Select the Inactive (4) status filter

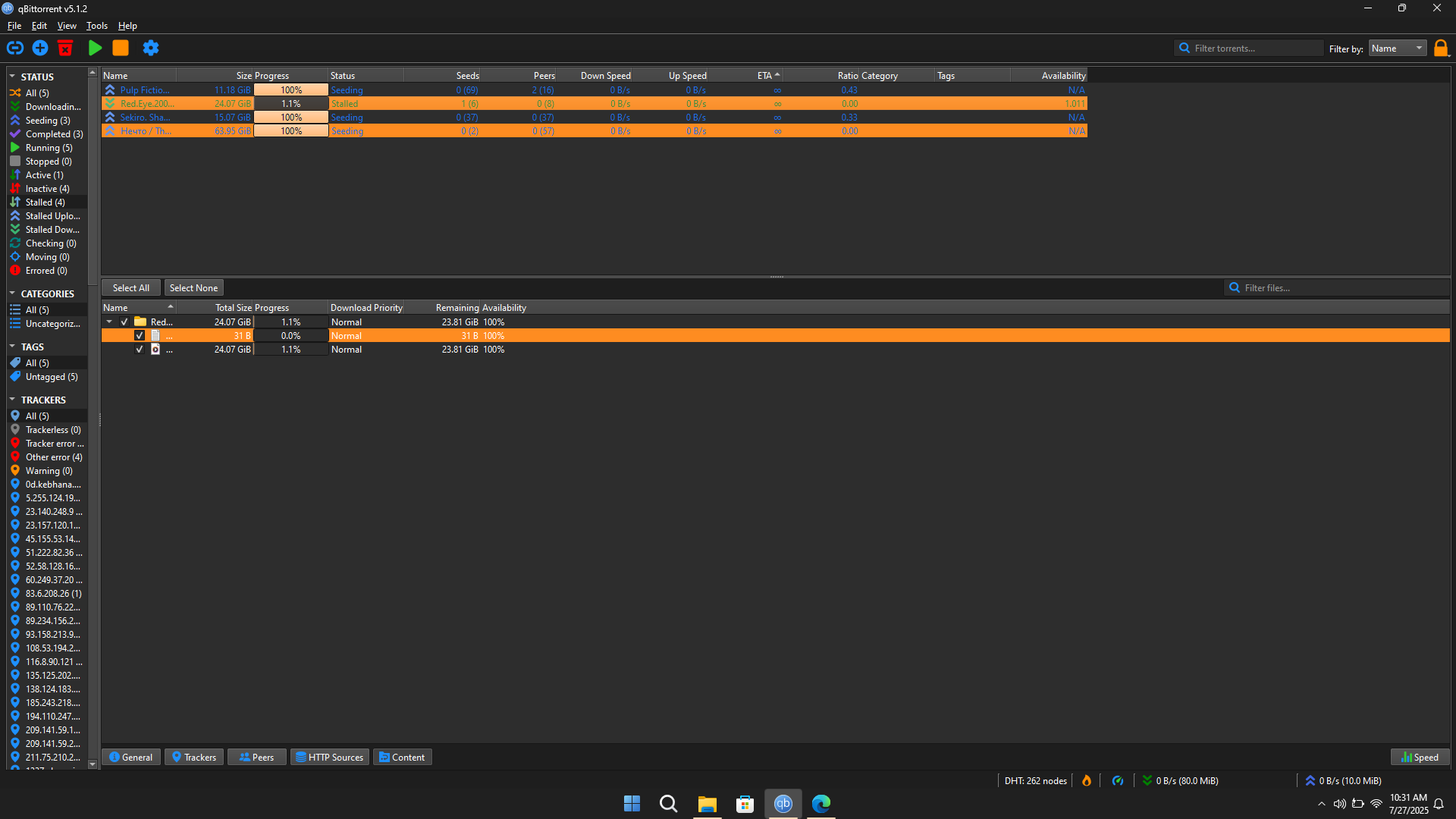pos(48,189)
